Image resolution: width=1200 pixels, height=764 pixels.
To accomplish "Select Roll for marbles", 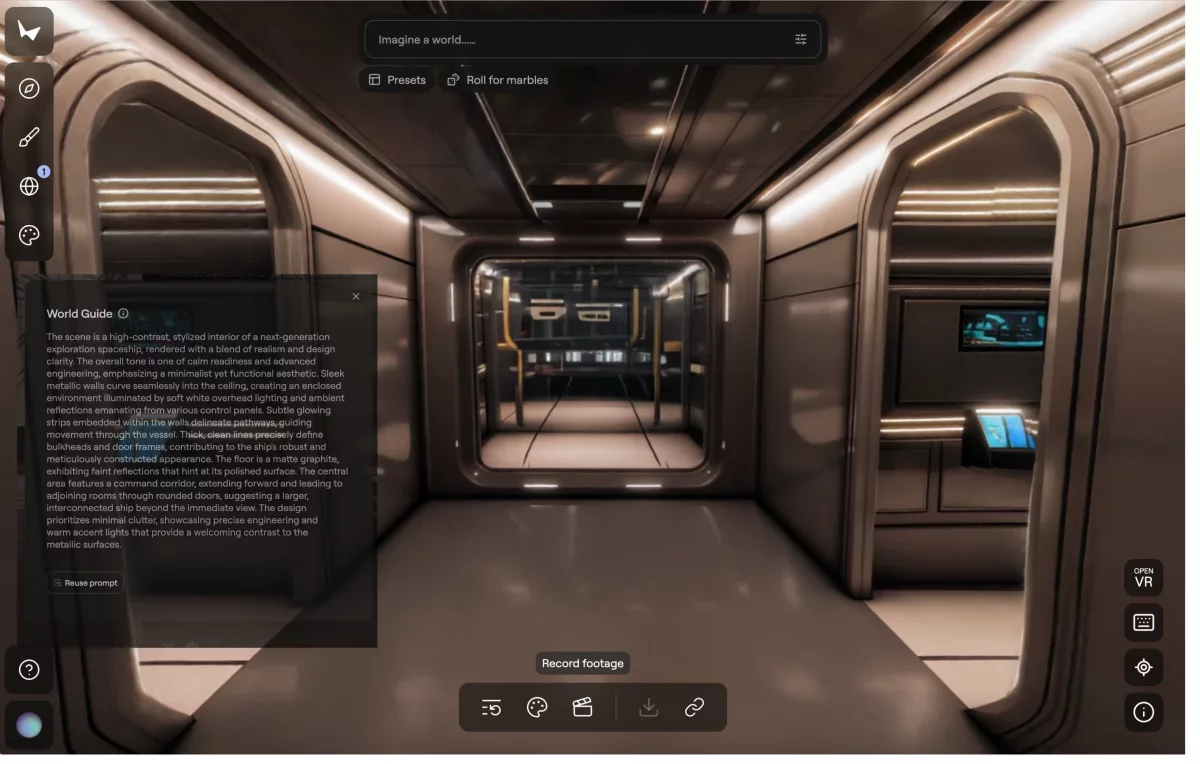I will 497,79.
